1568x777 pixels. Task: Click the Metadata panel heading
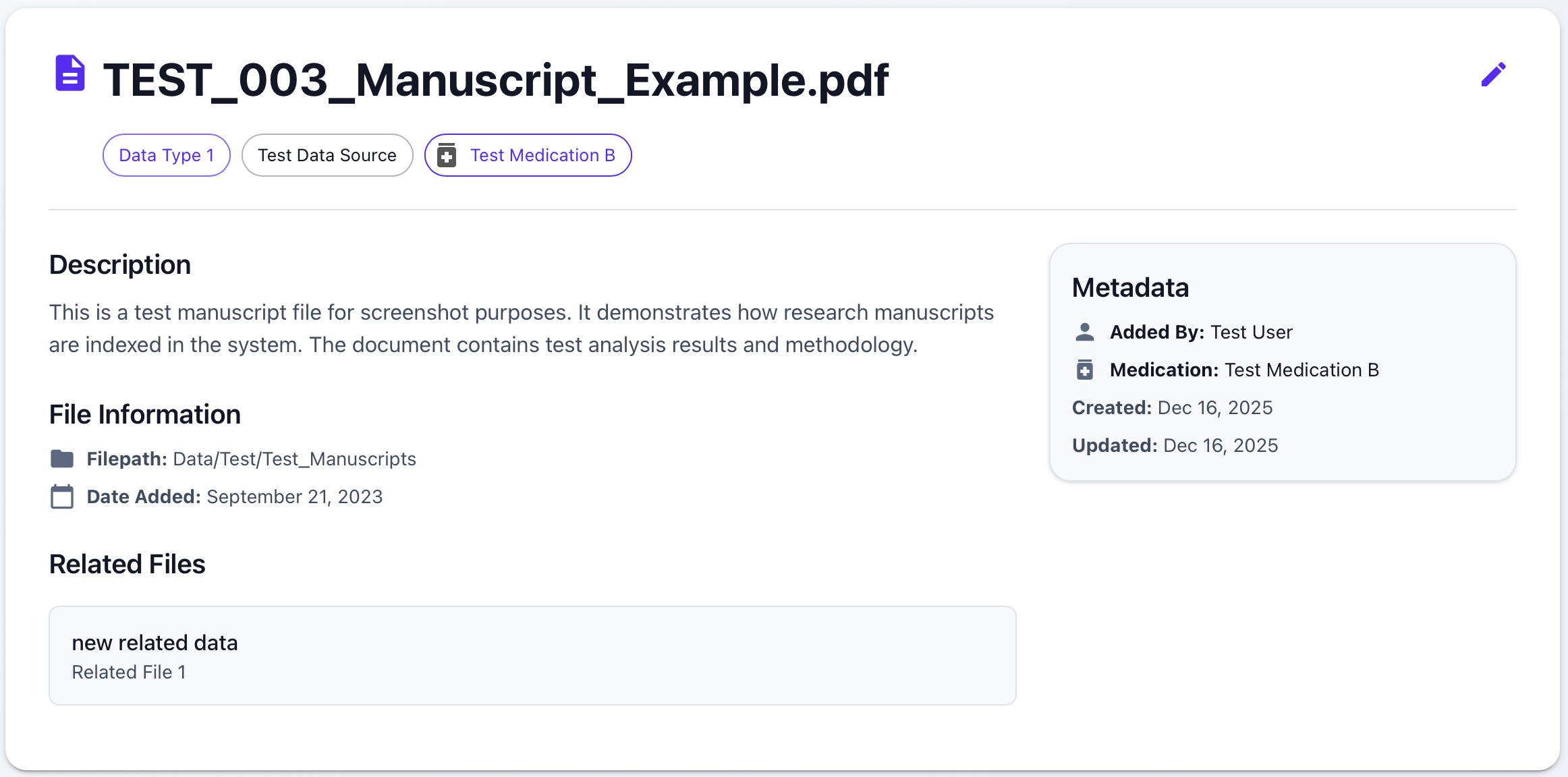[1130, 287]
